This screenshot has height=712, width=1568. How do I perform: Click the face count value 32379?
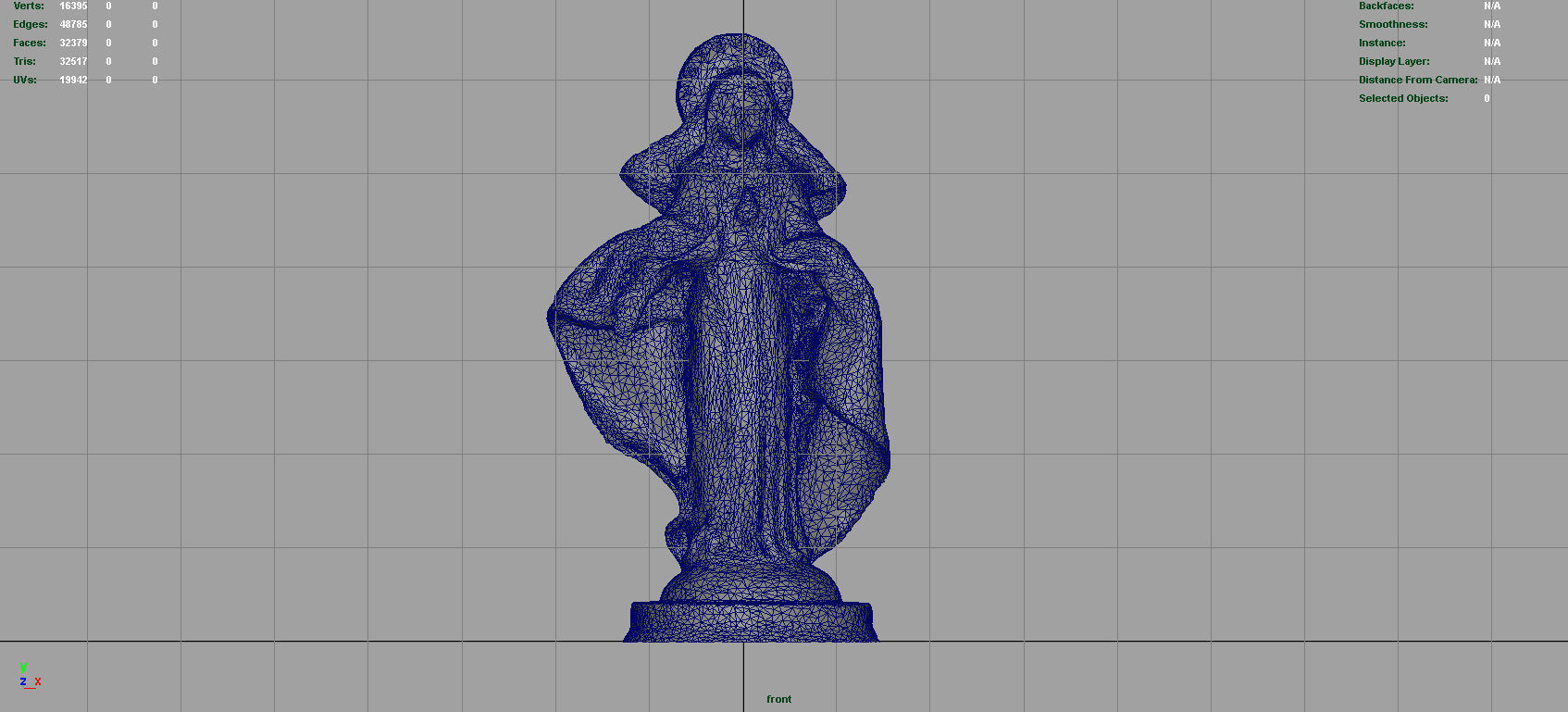pyautogui.click(x=73, y=43)
